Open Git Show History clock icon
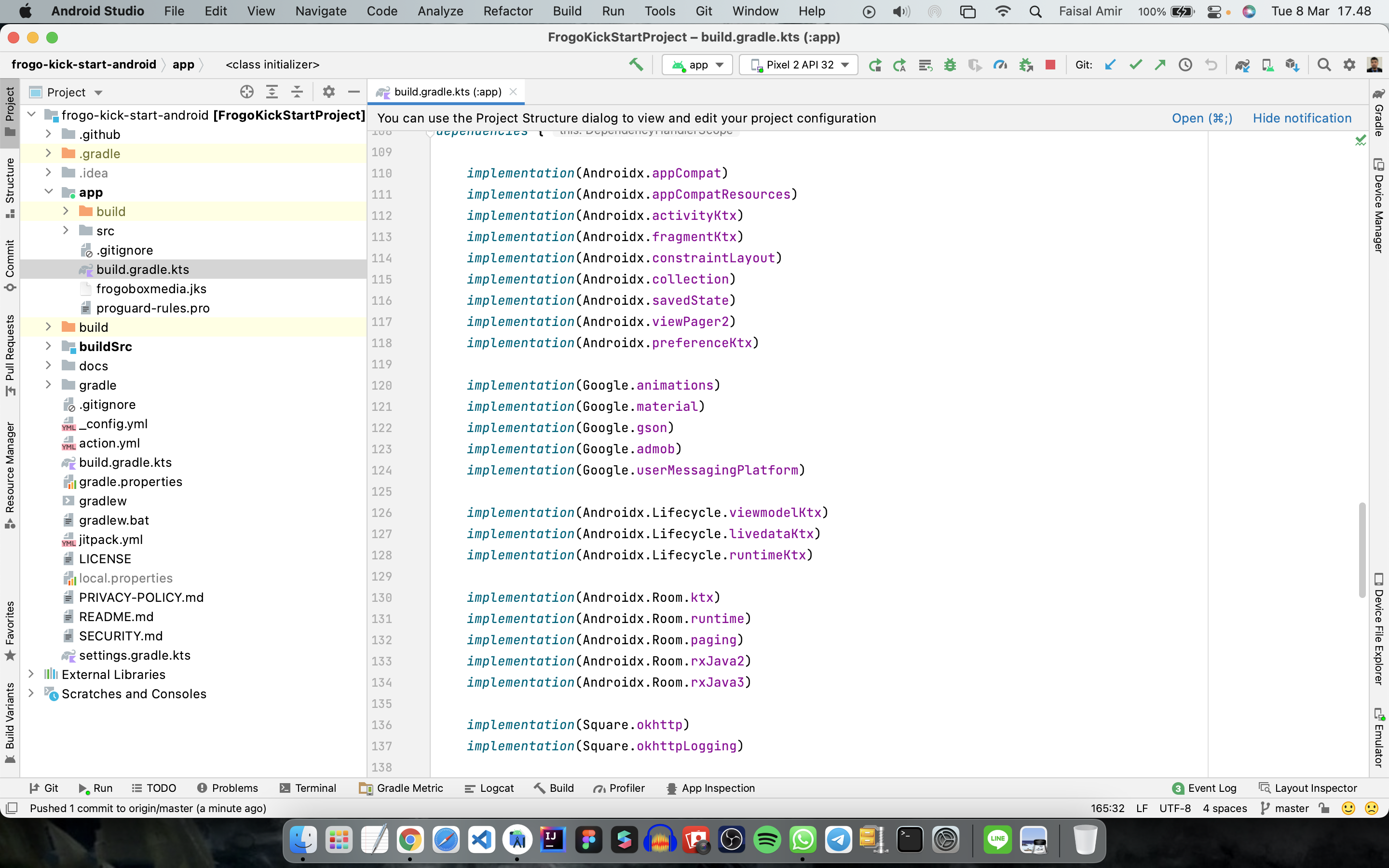This screenshot has height=868, width=1389. tap(1185, 65)
